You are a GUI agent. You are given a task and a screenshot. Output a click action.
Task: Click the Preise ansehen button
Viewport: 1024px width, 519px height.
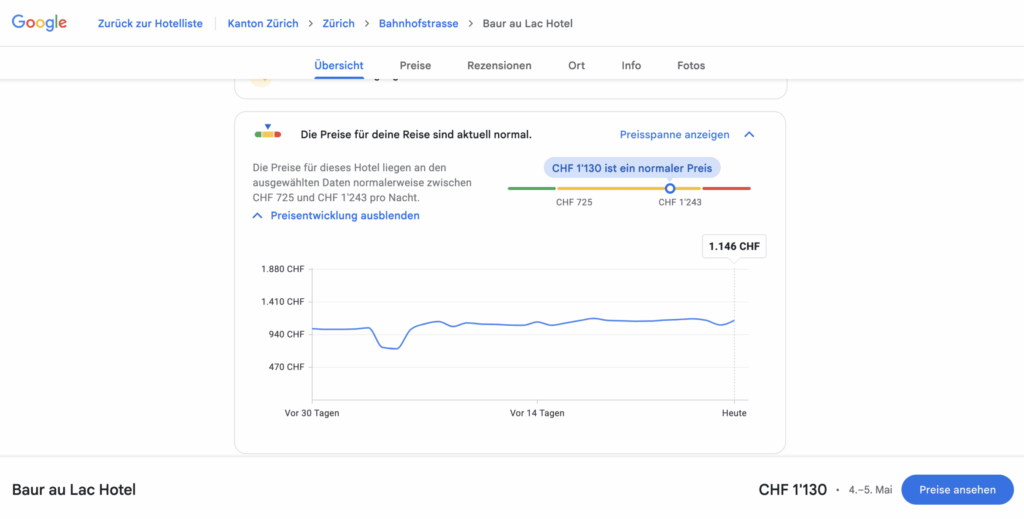tap(957, 490)
